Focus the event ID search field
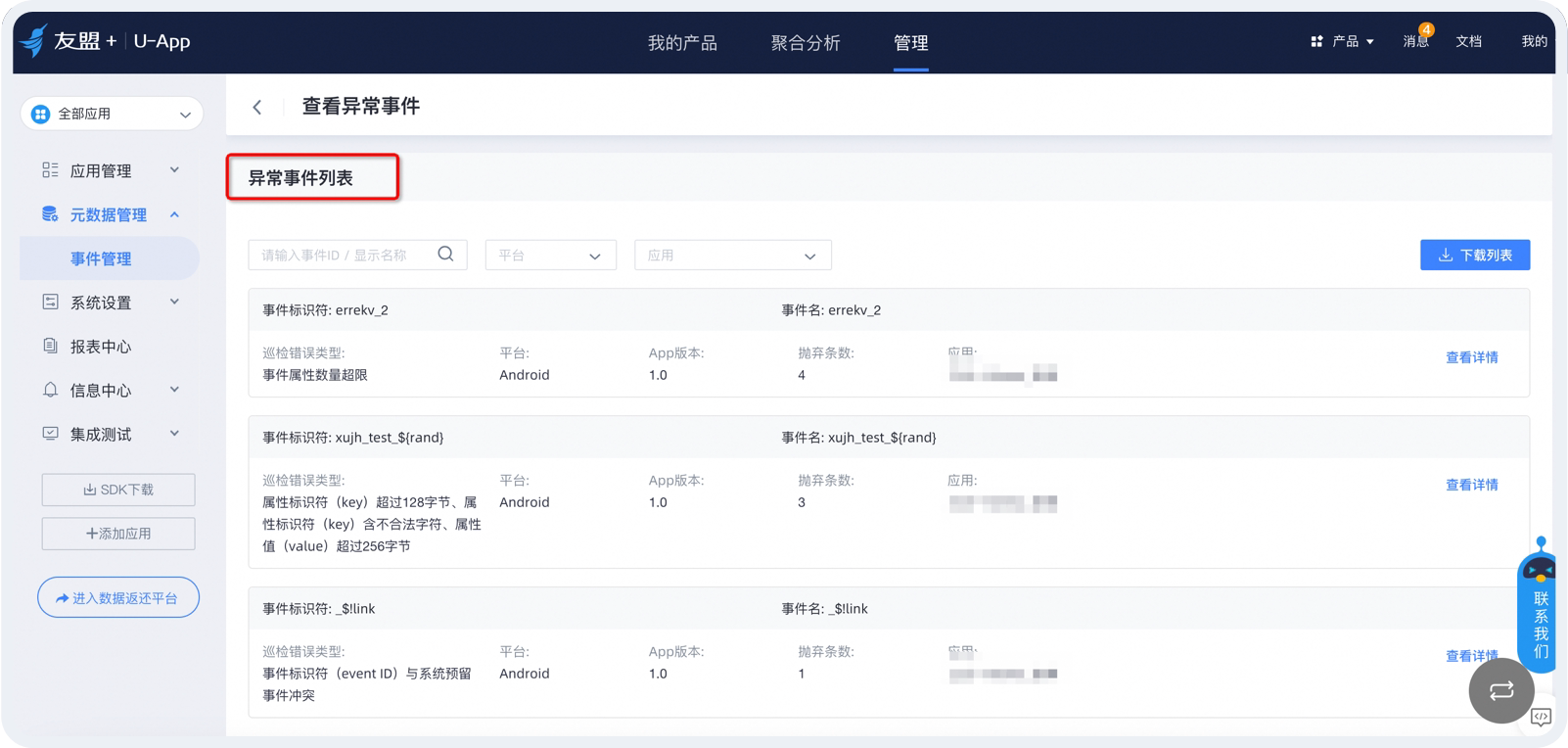 [345, 256]
